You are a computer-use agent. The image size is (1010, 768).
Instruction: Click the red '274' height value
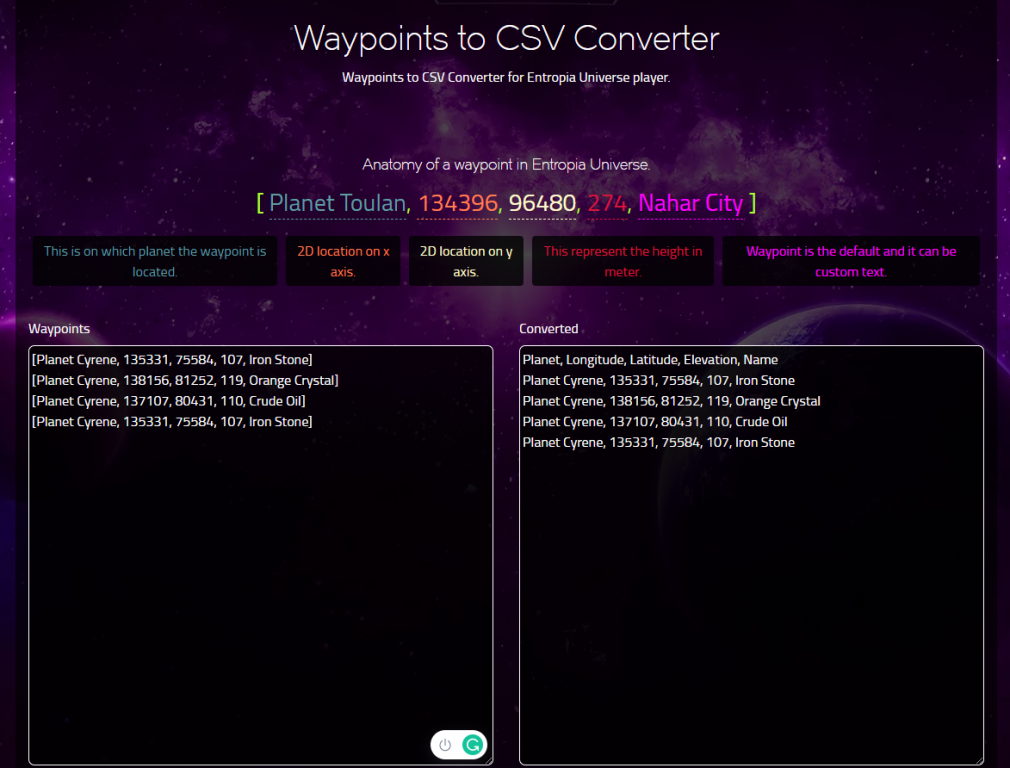607,204
